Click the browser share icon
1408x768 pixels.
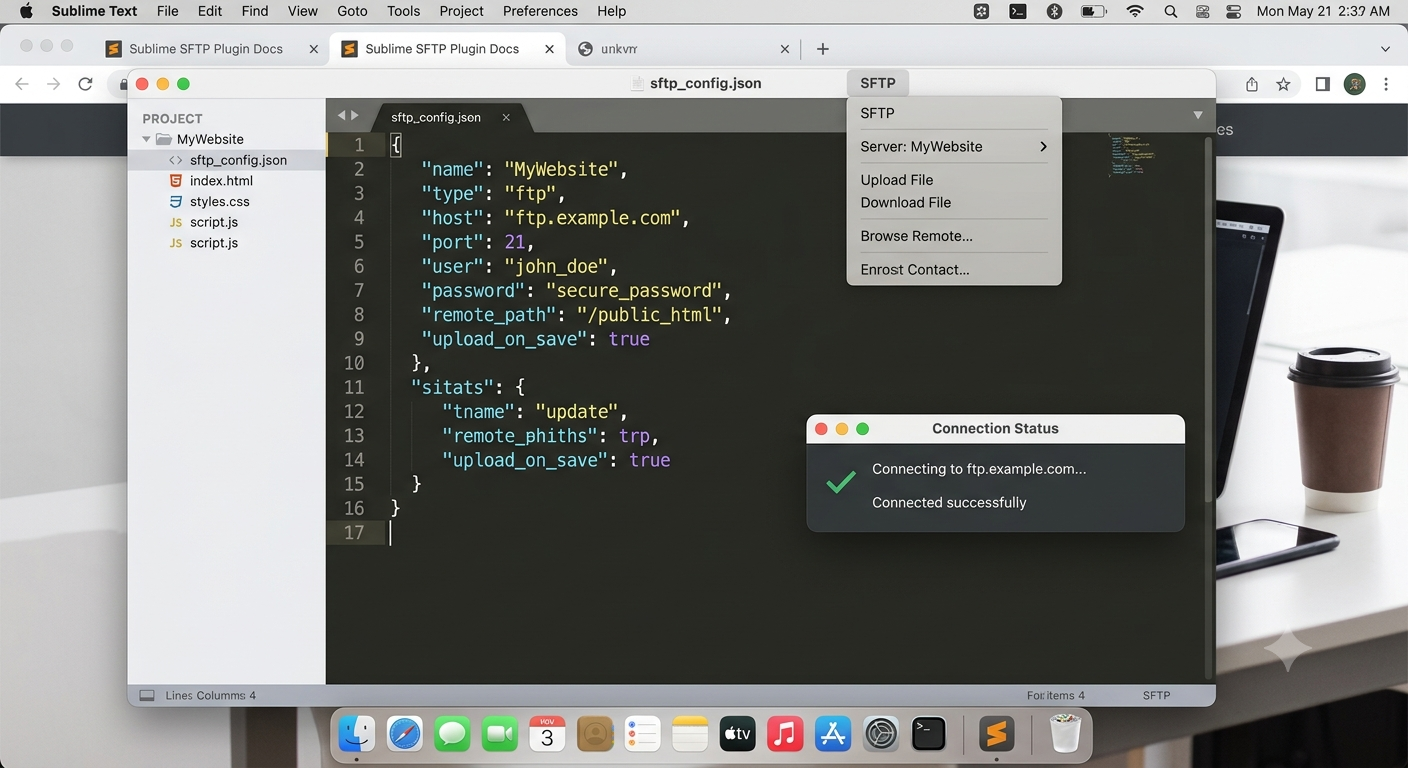pyautogui.click(x=1251, y=85)
